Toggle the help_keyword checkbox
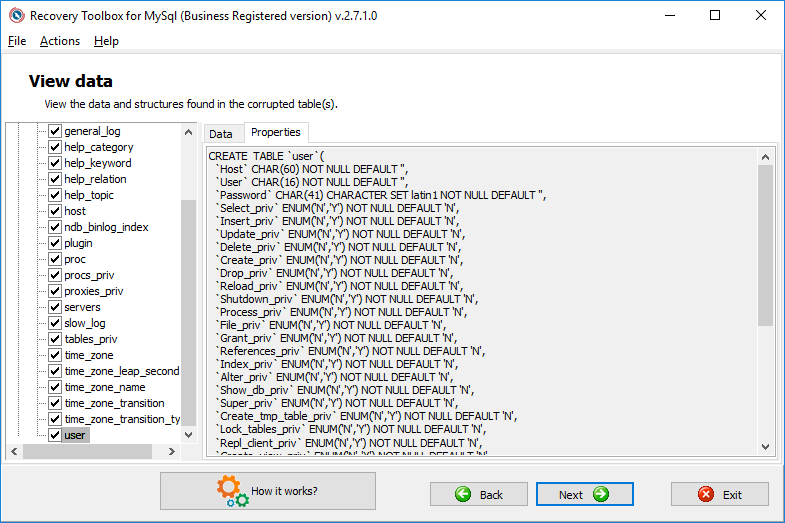This screenshot has height=523, width=785. (x=55, y=163)
